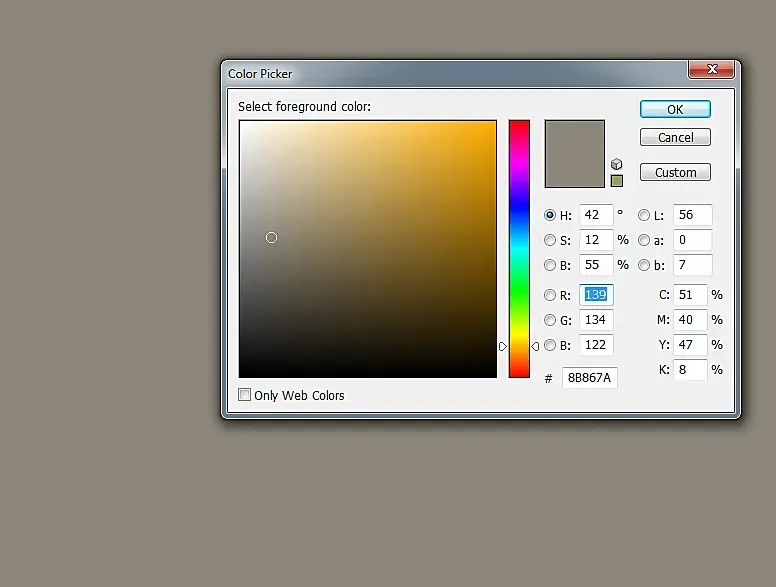Select the H hue radio button
The width and height of the screenshot is (776, 587).
pyautogui.click(x=549, y=215)
